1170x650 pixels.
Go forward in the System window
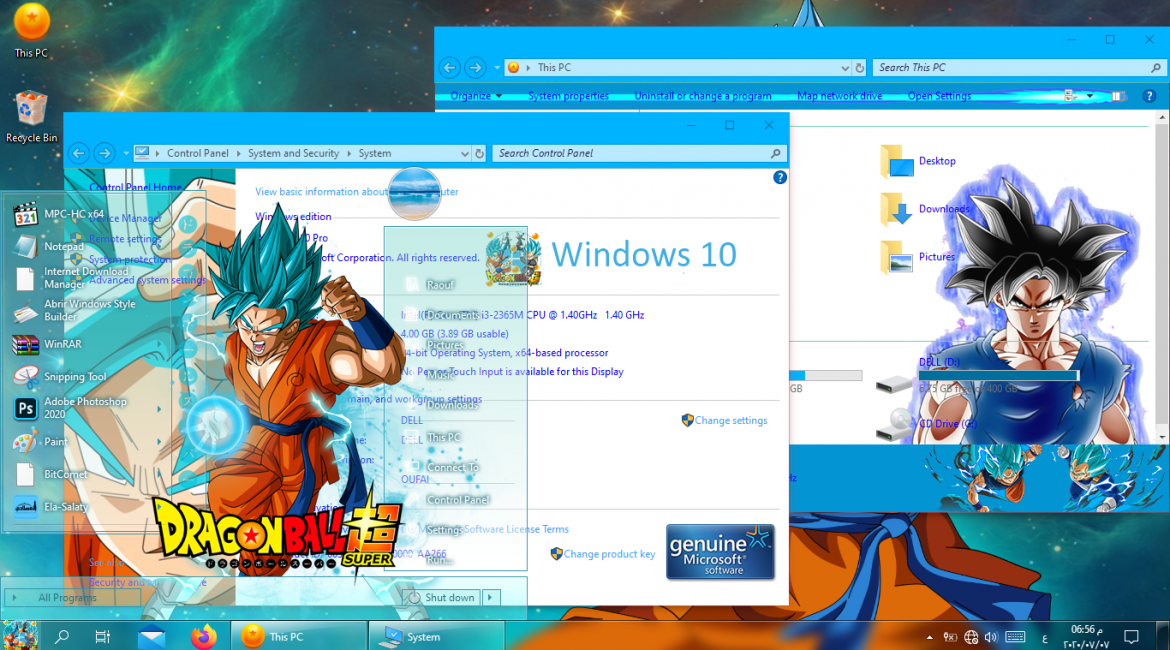(x=104, y=153)
